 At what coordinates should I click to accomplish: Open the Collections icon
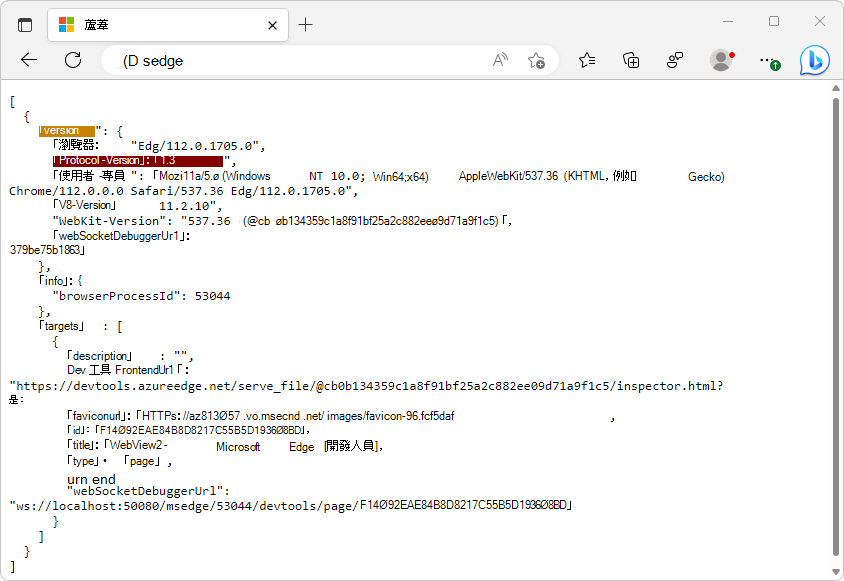point(631,60)
